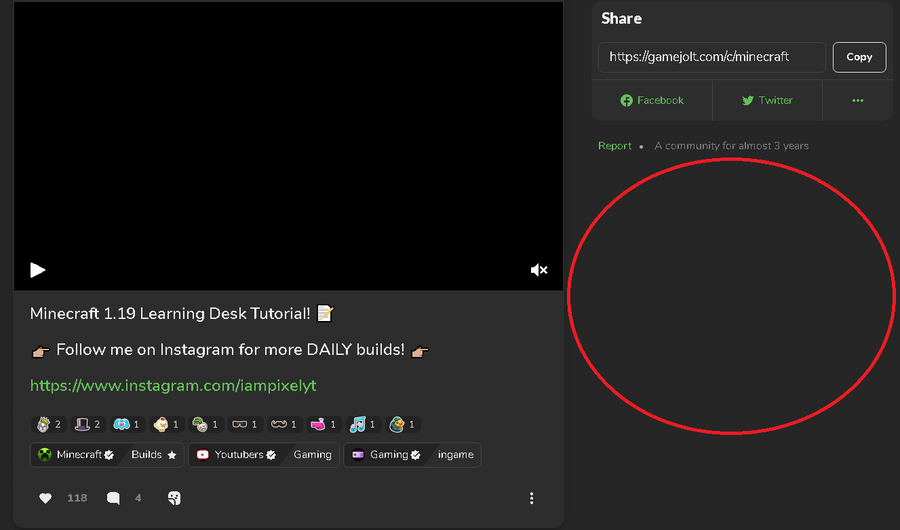Click the gamejolt.com share URL field

(712, 57)
